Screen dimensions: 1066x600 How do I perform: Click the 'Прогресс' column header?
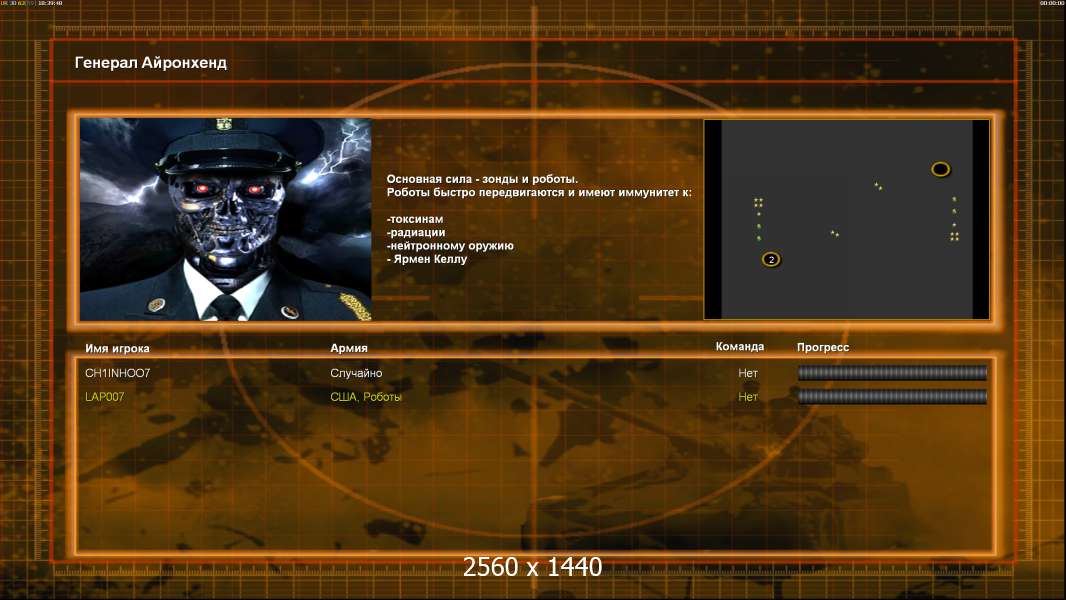click(x=823, y=347)
